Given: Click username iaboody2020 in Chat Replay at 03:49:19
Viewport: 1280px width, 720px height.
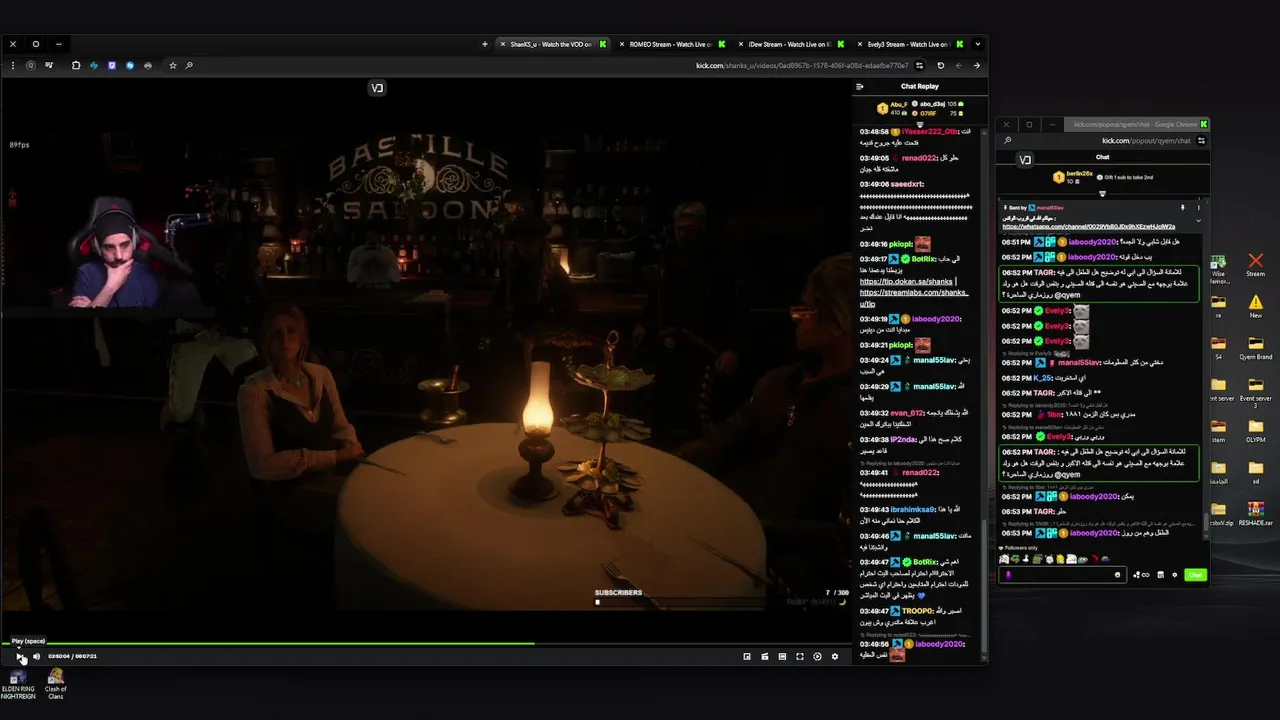Looking at the screenshot, I should pyautogui.click(x=937, y=319).
